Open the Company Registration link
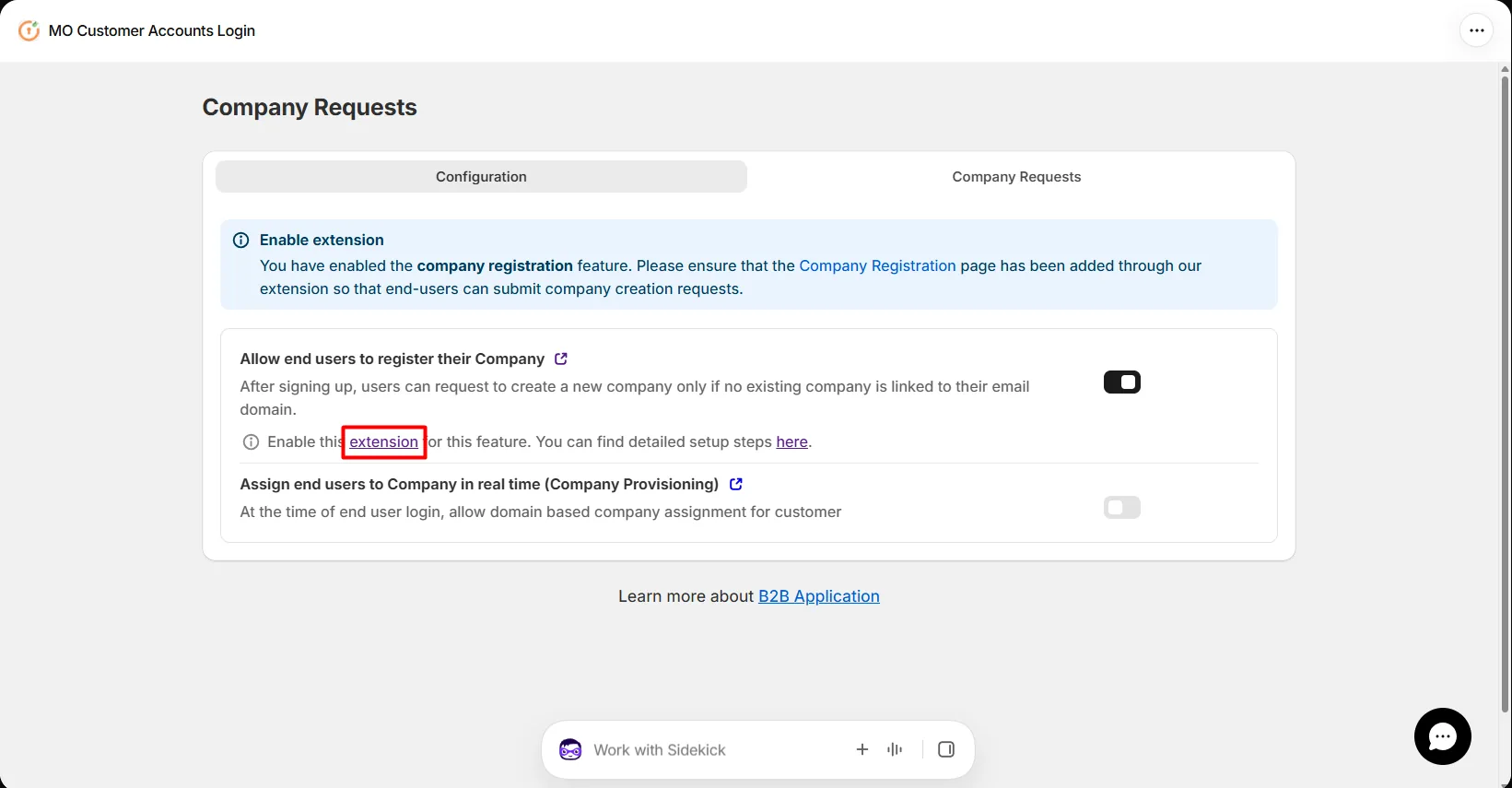This screenshot has width=1512, height=788. pos(877,265)
